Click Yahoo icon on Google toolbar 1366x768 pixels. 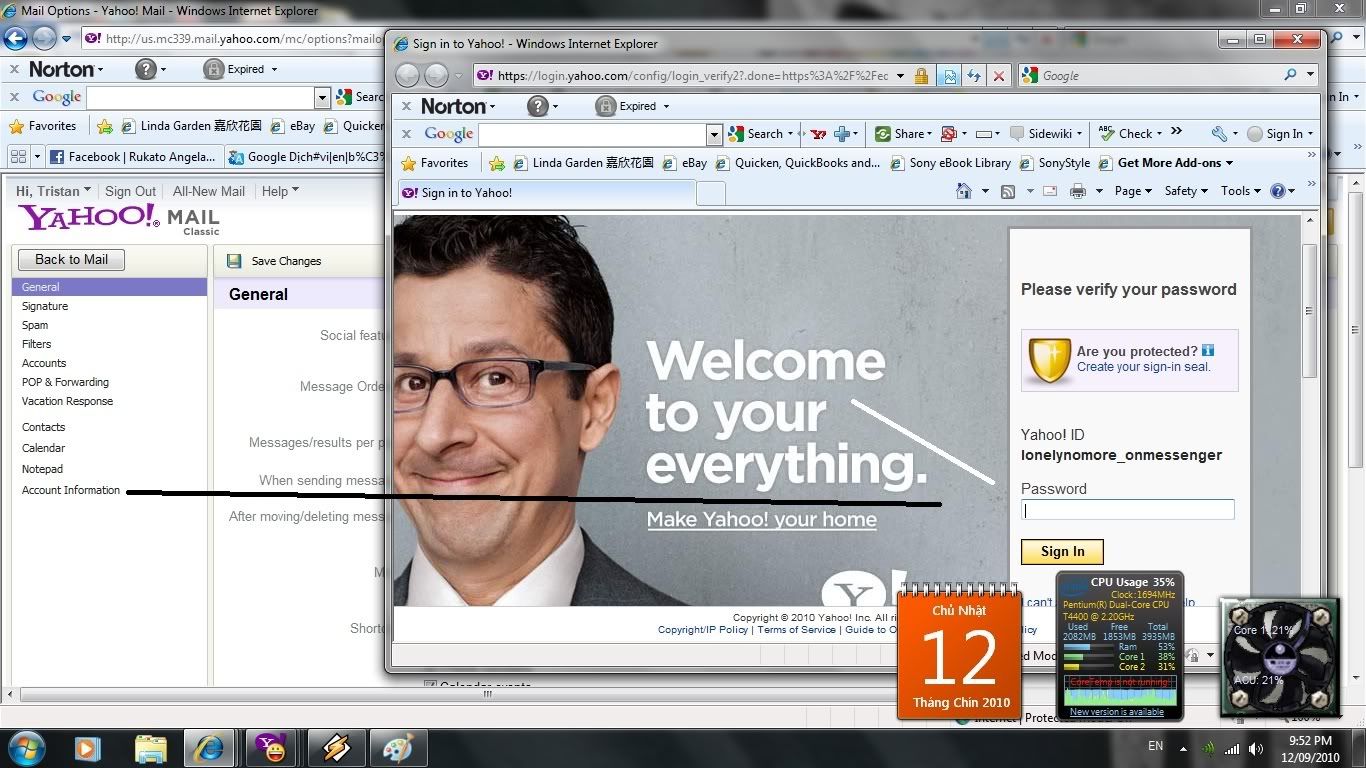pos(818,134)
